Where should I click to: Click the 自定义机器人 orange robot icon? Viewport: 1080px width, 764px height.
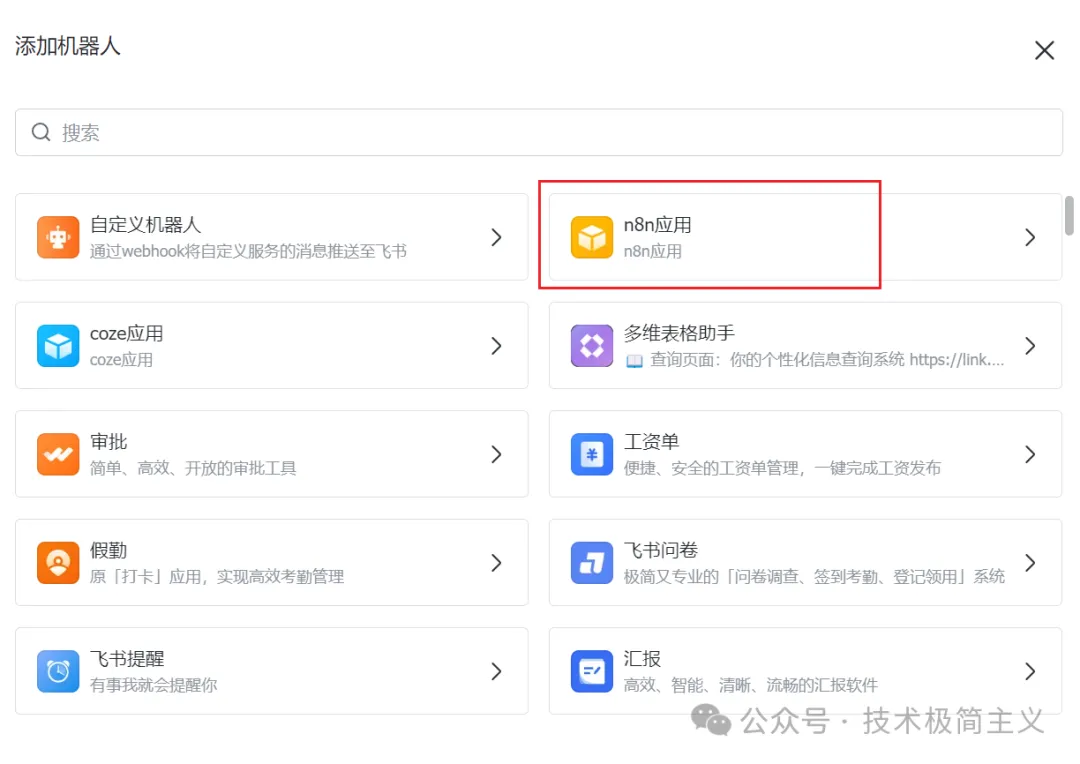coord(58,237)
